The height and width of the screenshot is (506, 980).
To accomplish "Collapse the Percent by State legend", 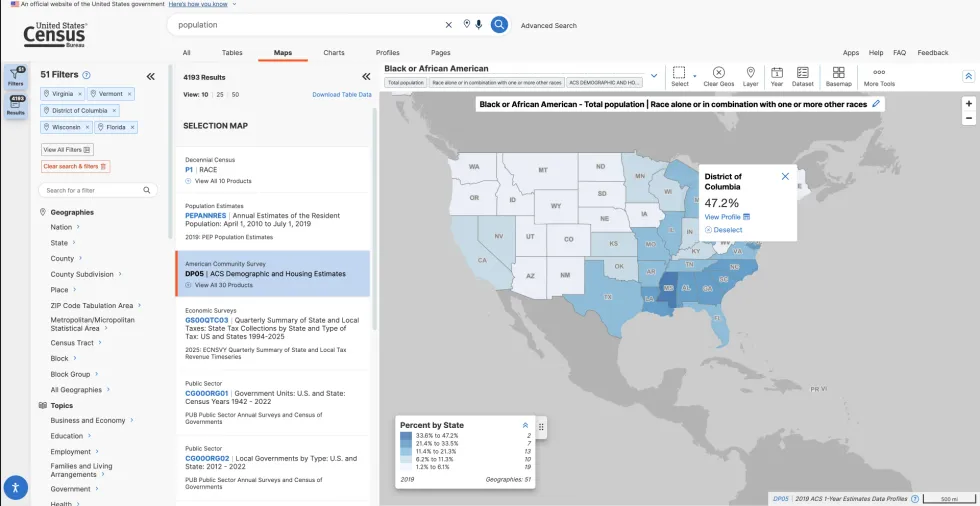I will (x=525, y=425).
